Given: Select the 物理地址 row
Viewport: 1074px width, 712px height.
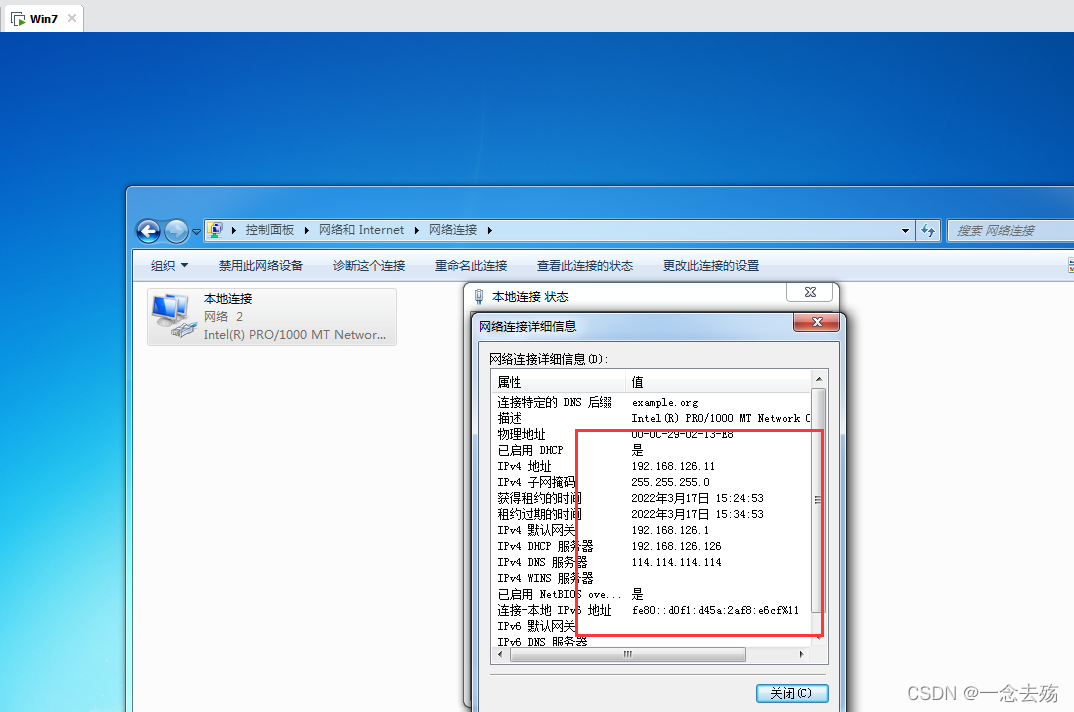Looking at the screenshot, I should (651, 434).
